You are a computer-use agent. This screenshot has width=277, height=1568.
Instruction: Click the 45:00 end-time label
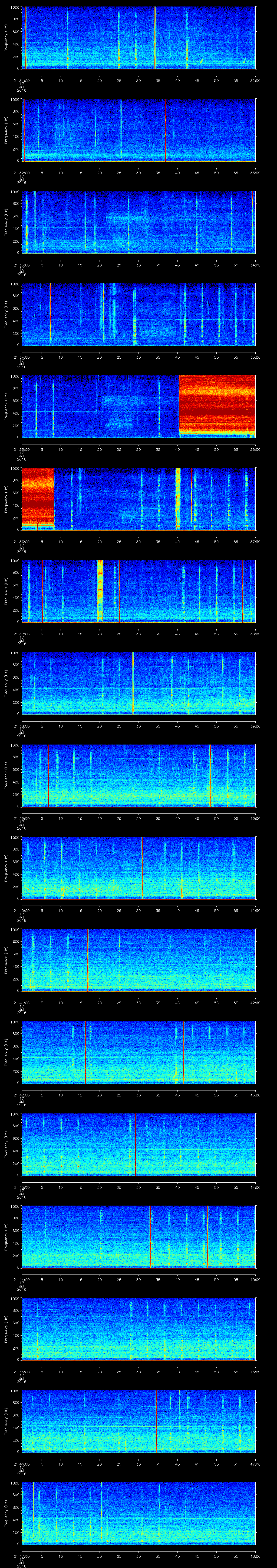(x=255, y=1279)
